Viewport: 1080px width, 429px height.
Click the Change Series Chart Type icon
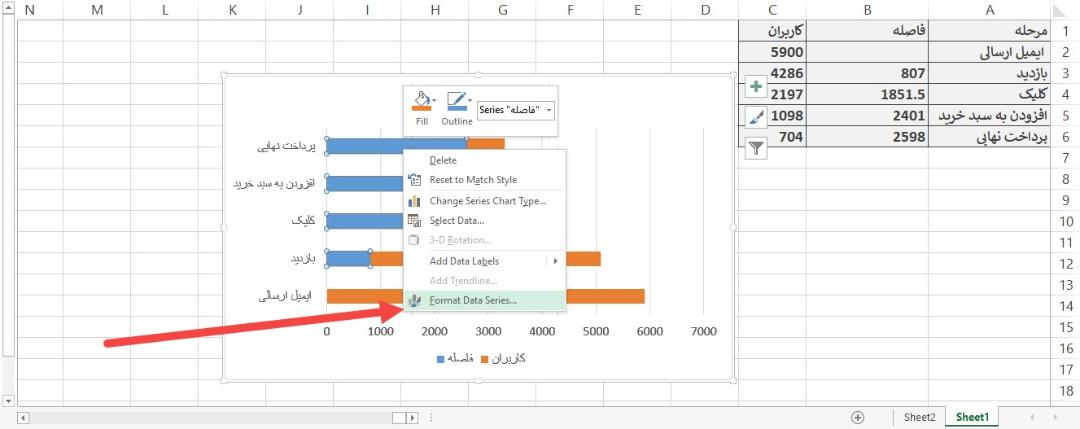tap(414, 201)
